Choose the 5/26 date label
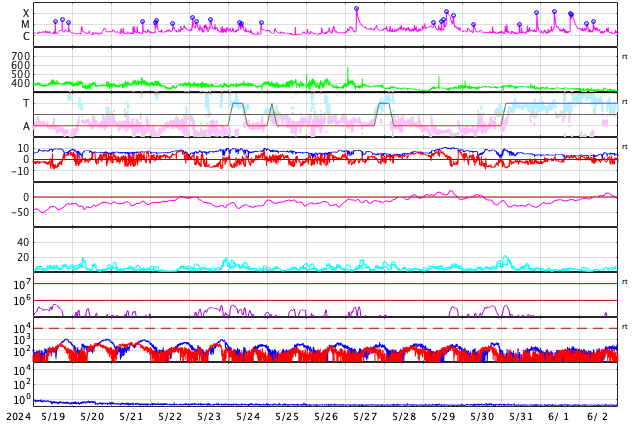Image resolution: width=634 pixels, height=424 pixels. pos(326,417)
